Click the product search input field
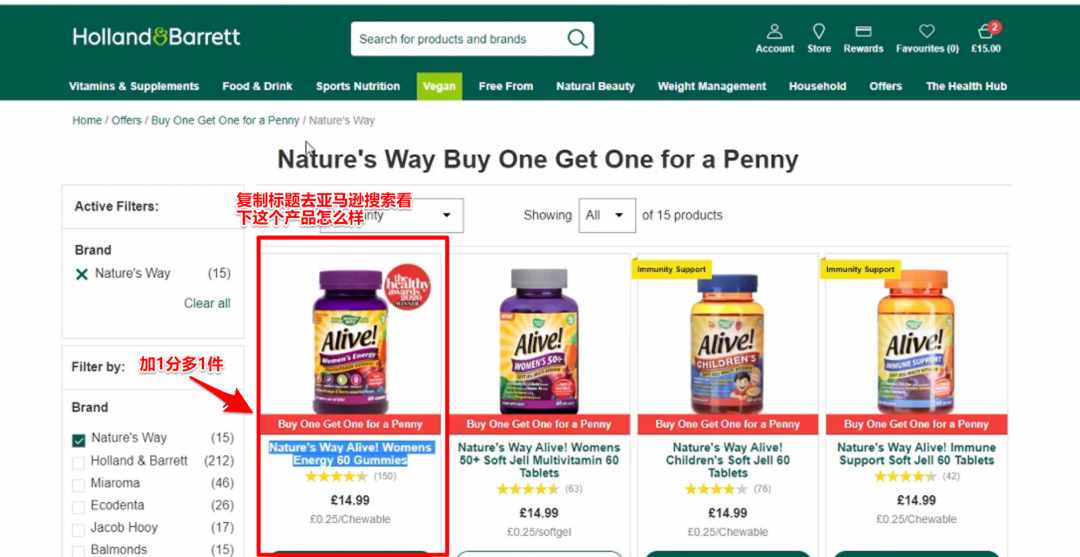This screenshot has width=1080, height=557. tap(458, 39)
